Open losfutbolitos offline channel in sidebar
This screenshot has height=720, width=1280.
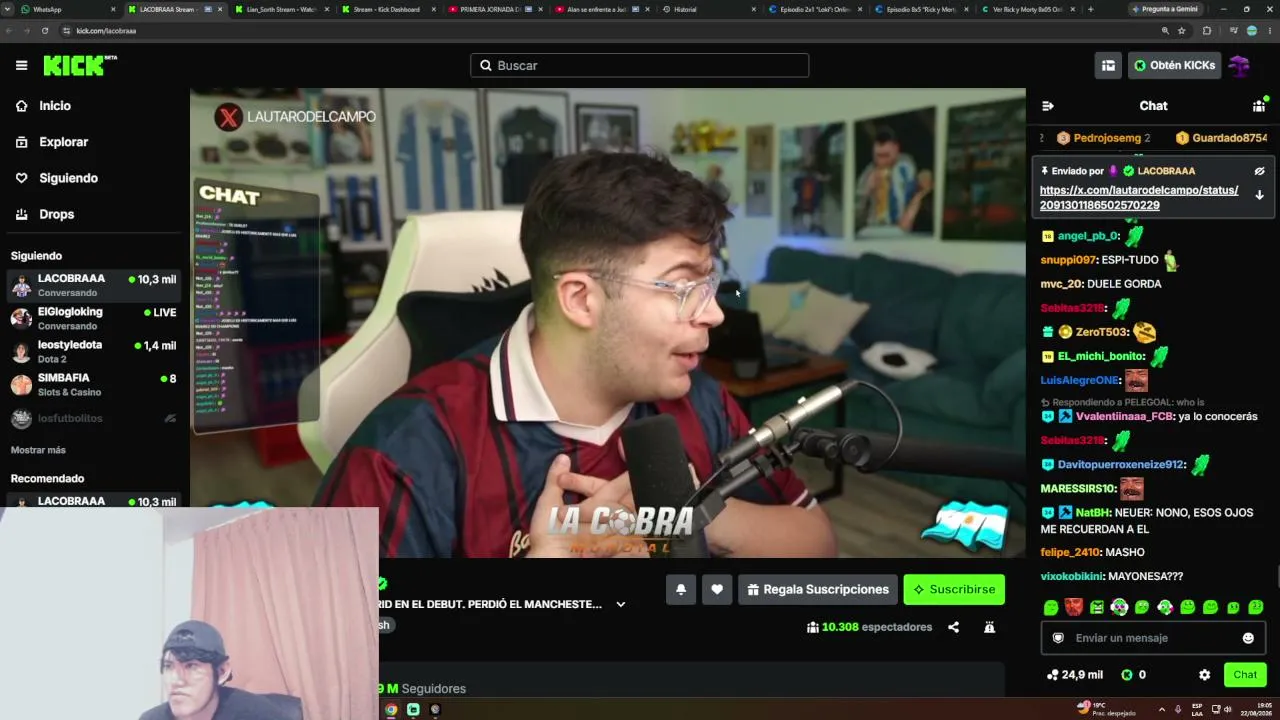(x=95, y=419)
